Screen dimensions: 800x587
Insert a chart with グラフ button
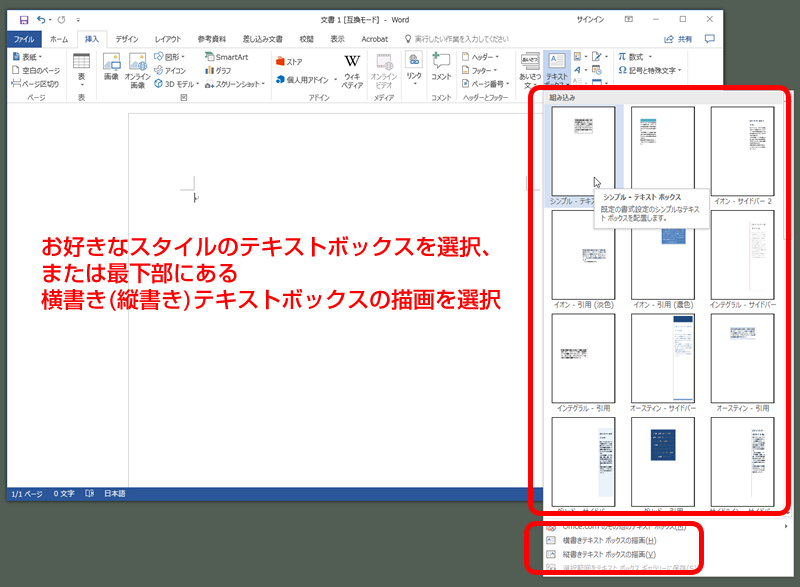pyautogui.click(x=218, y=71)
